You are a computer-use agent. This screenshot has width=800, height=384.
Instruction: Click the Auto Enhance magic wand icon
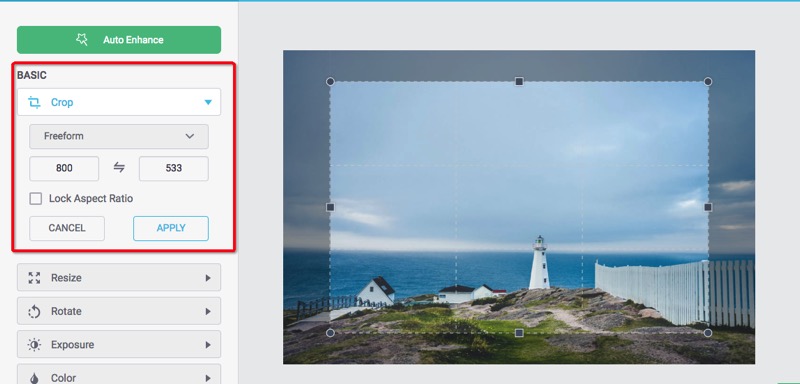pos(82,40)
